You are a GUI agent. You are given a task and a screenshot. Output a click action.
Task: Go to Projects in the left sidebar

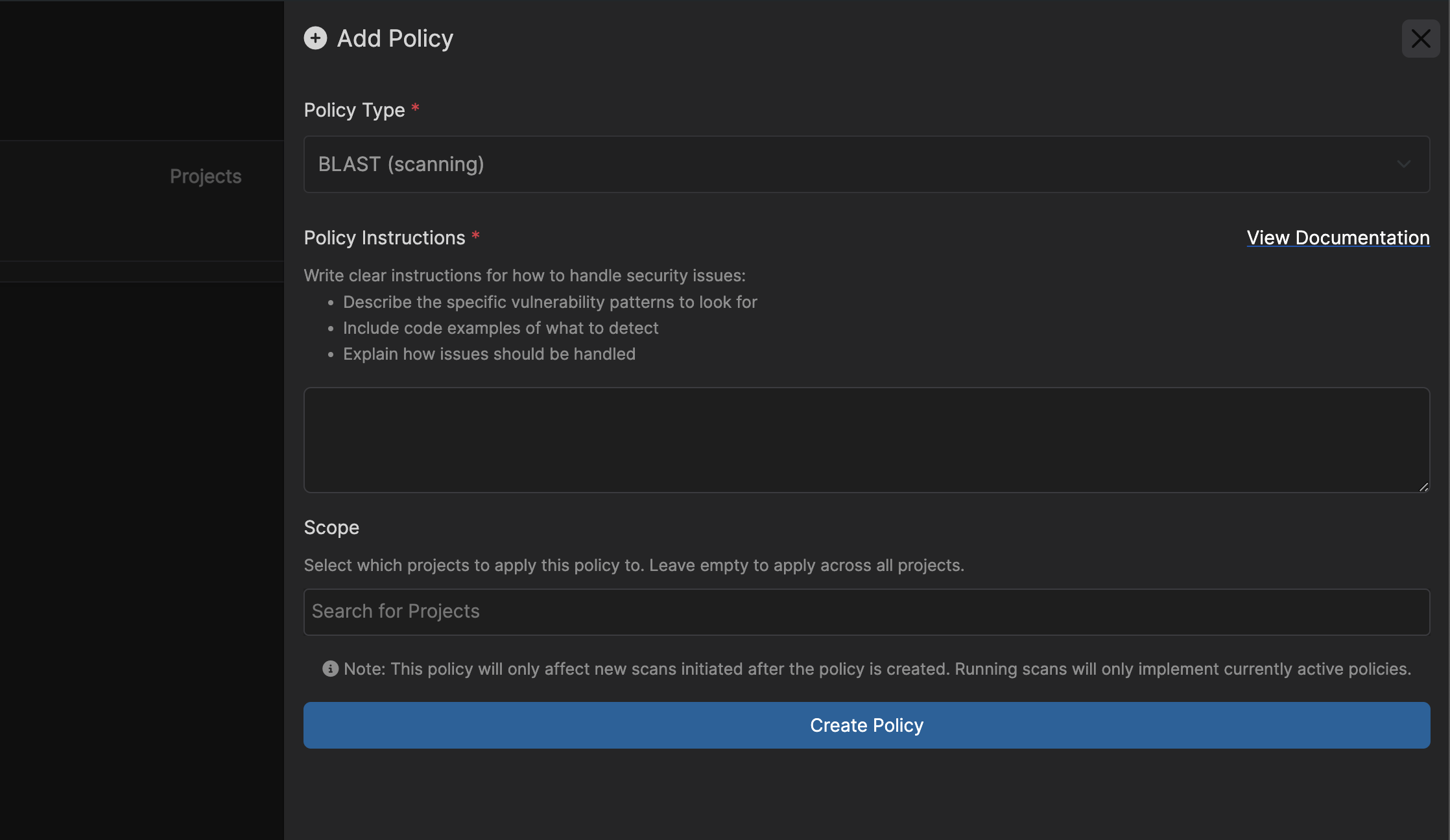point(206,176)
